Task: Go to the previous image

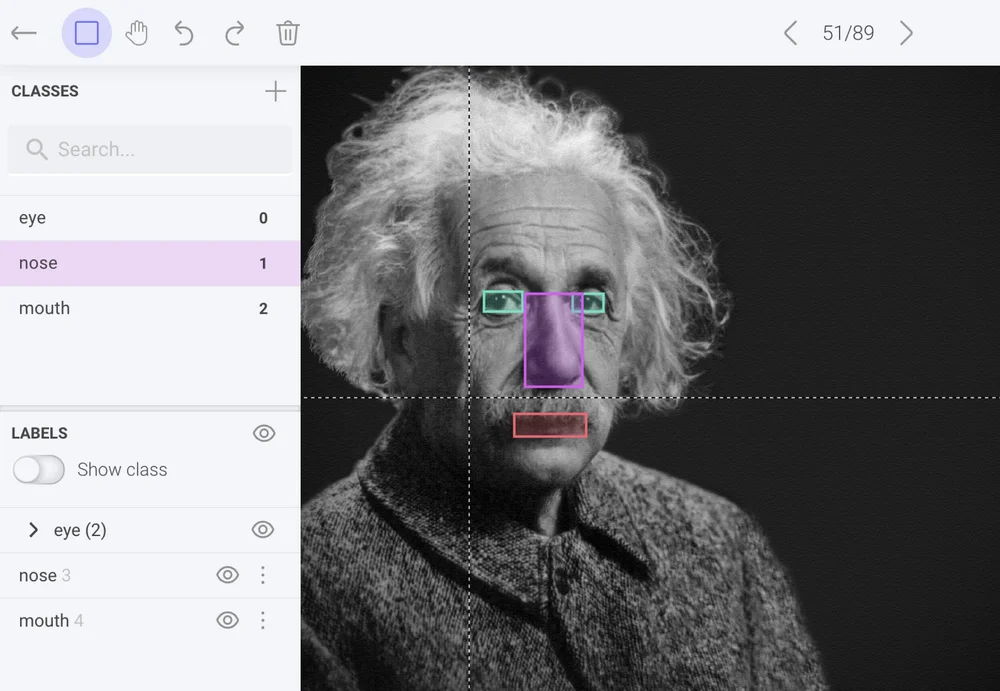Action: pyautogui.click(x=790, y=33)
